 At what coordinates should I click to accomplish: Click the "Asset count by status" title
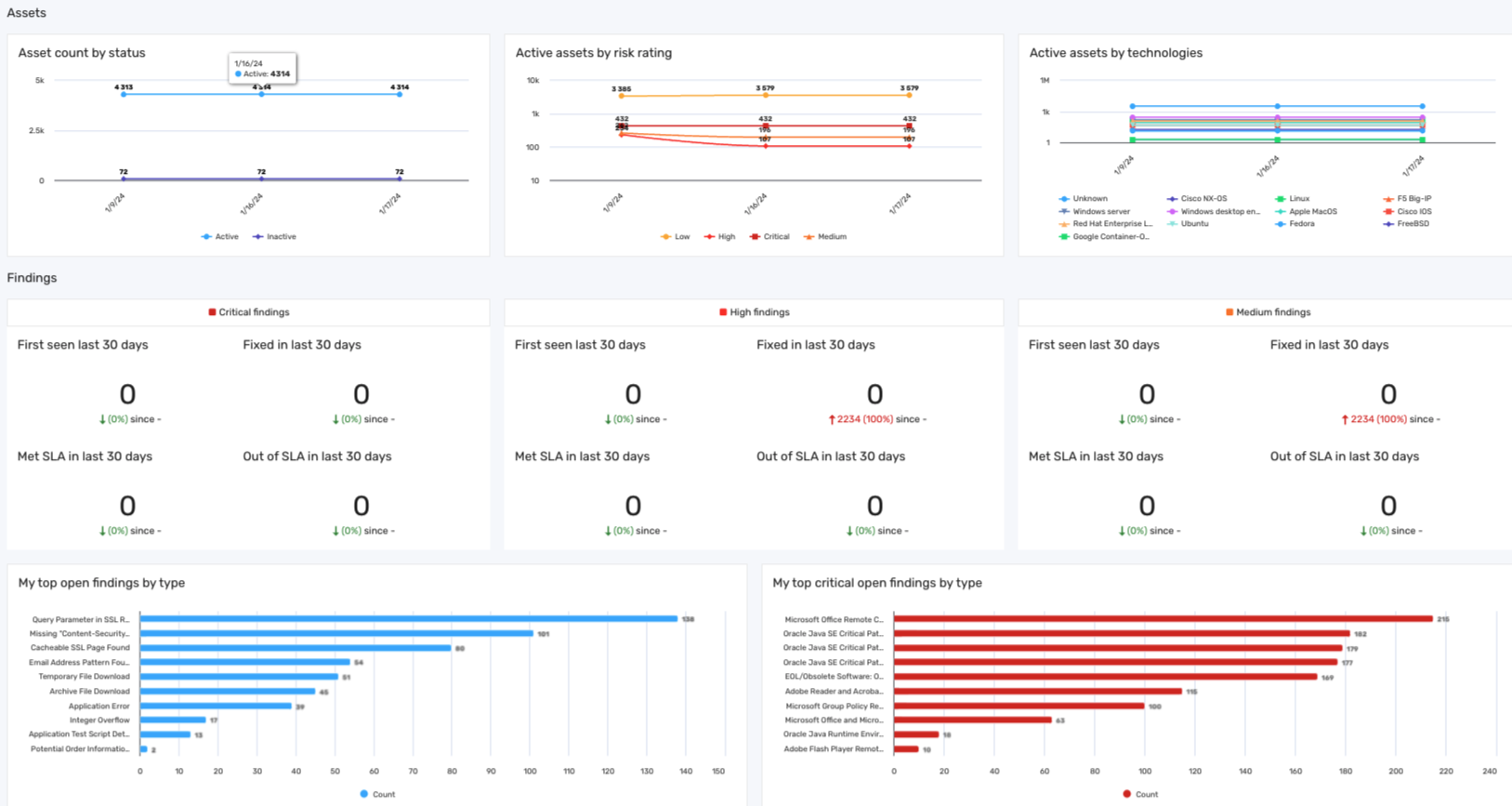82,53
